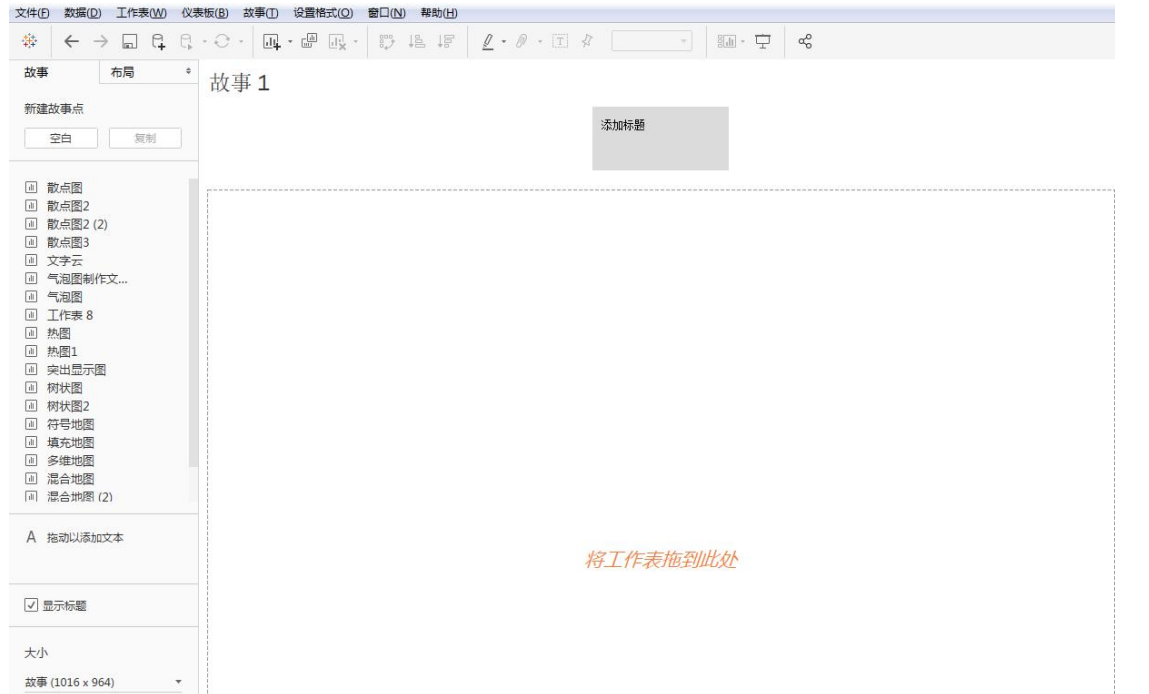
Task: Click the pause auto updates icon
Action: coord(186,42)
